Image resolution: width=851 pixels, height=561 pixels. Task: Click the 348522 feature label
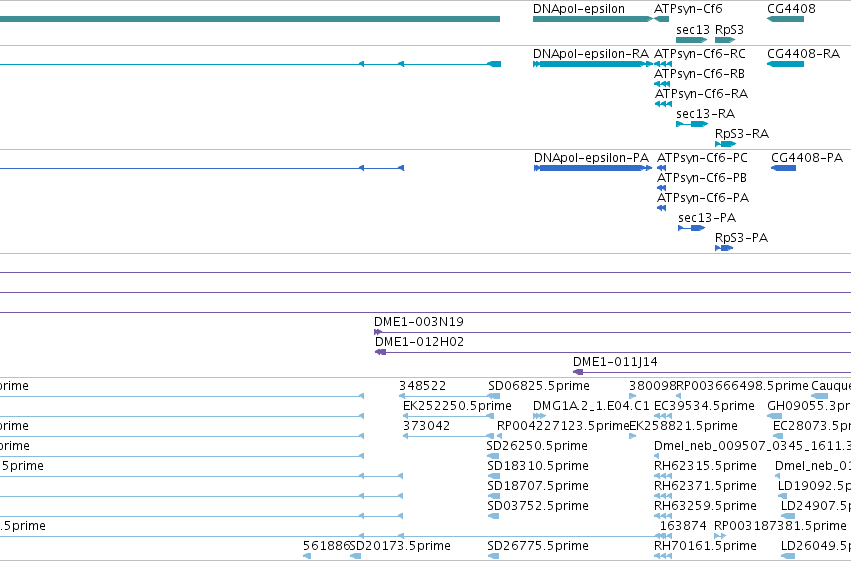point(422,386)
